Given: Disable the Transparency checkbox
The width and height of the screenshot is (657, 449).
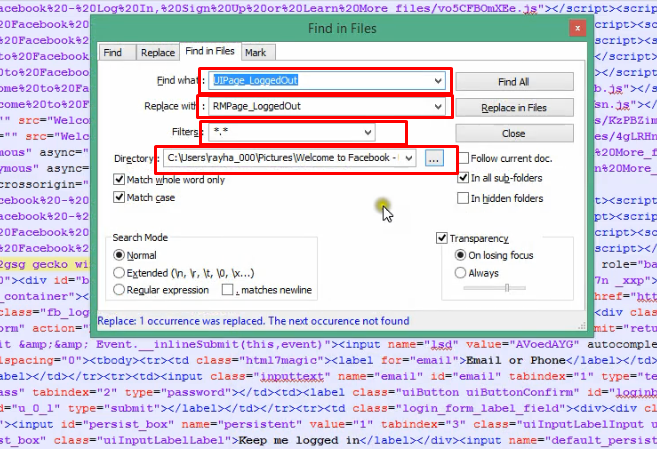Looking at the screenshot, I should [x=442, y=238].
